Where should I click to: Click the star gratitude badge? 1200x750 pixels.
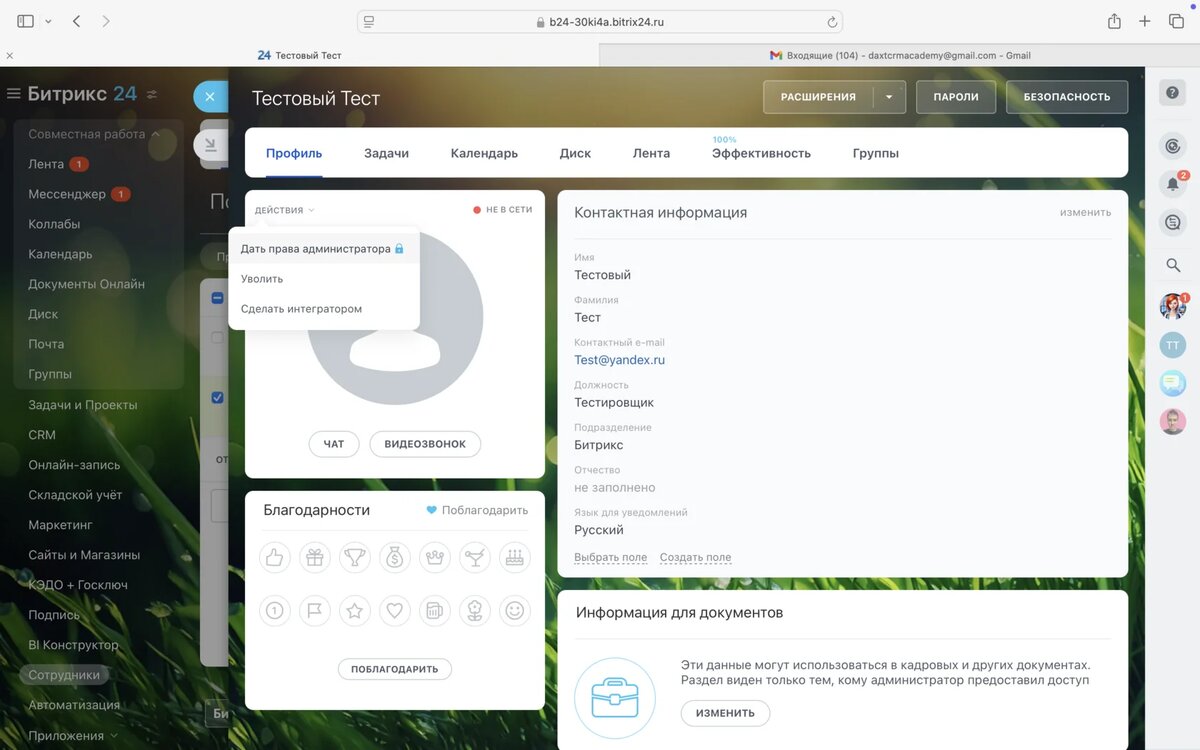pos(355,610)
